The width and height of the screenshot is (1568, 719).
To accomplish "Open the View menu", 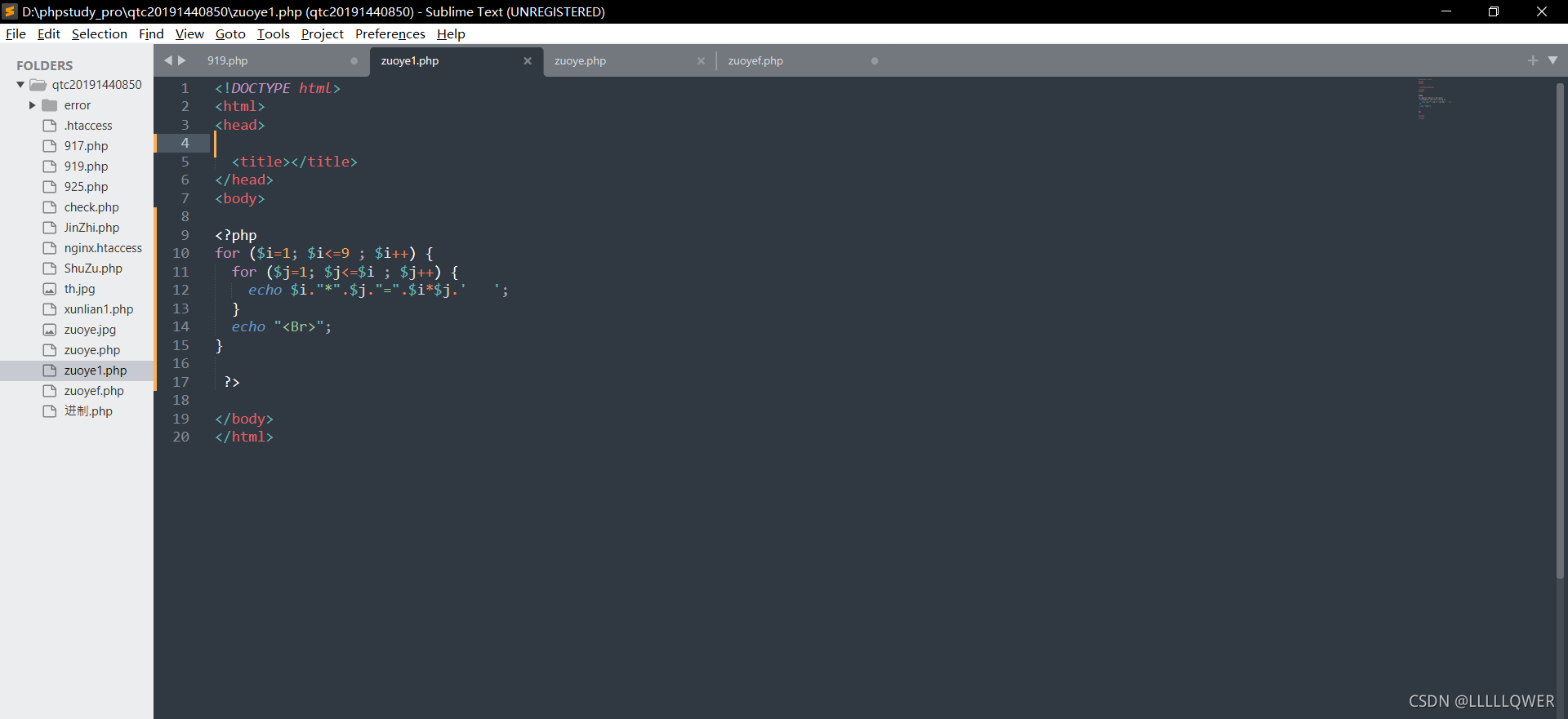I will tap(189, 33).
